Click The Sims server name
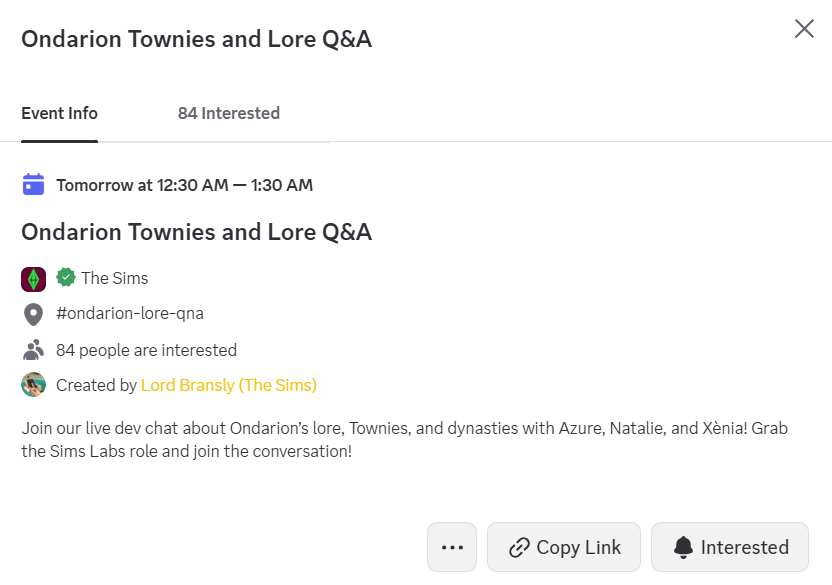 coord(114,278)
